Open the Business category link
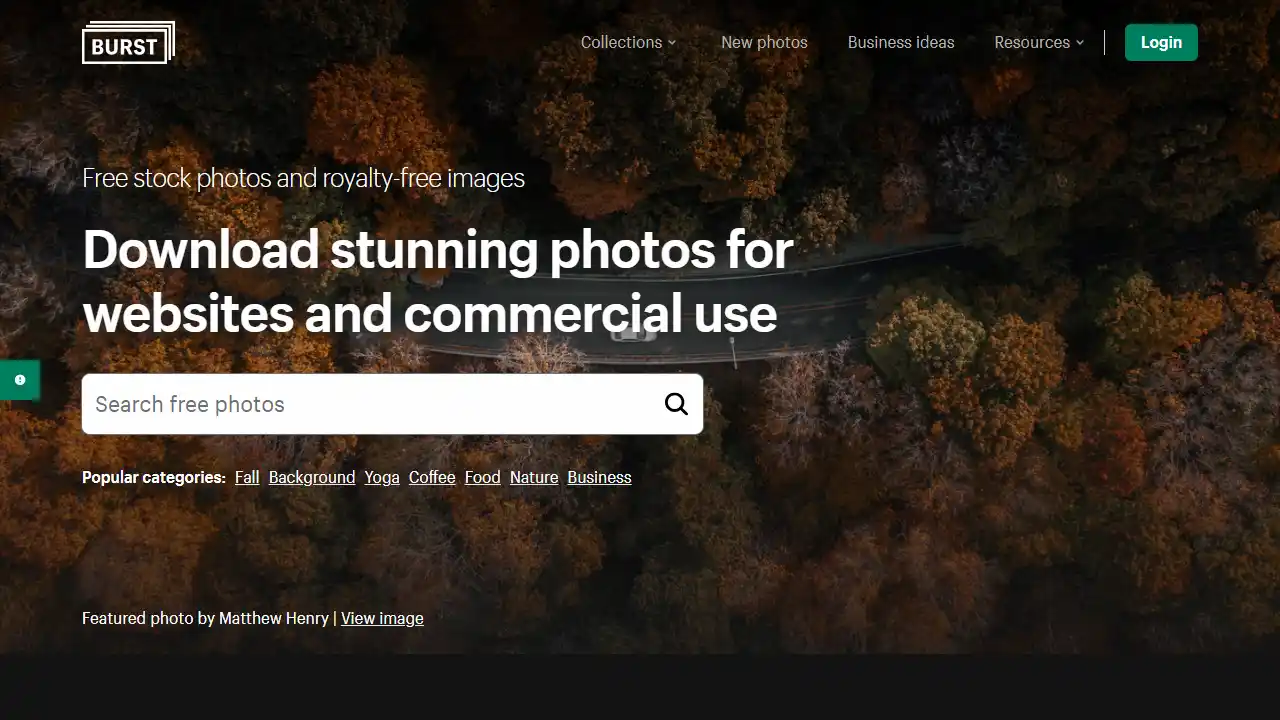This screenshot has height=720, width=1280. pos(599,477)
